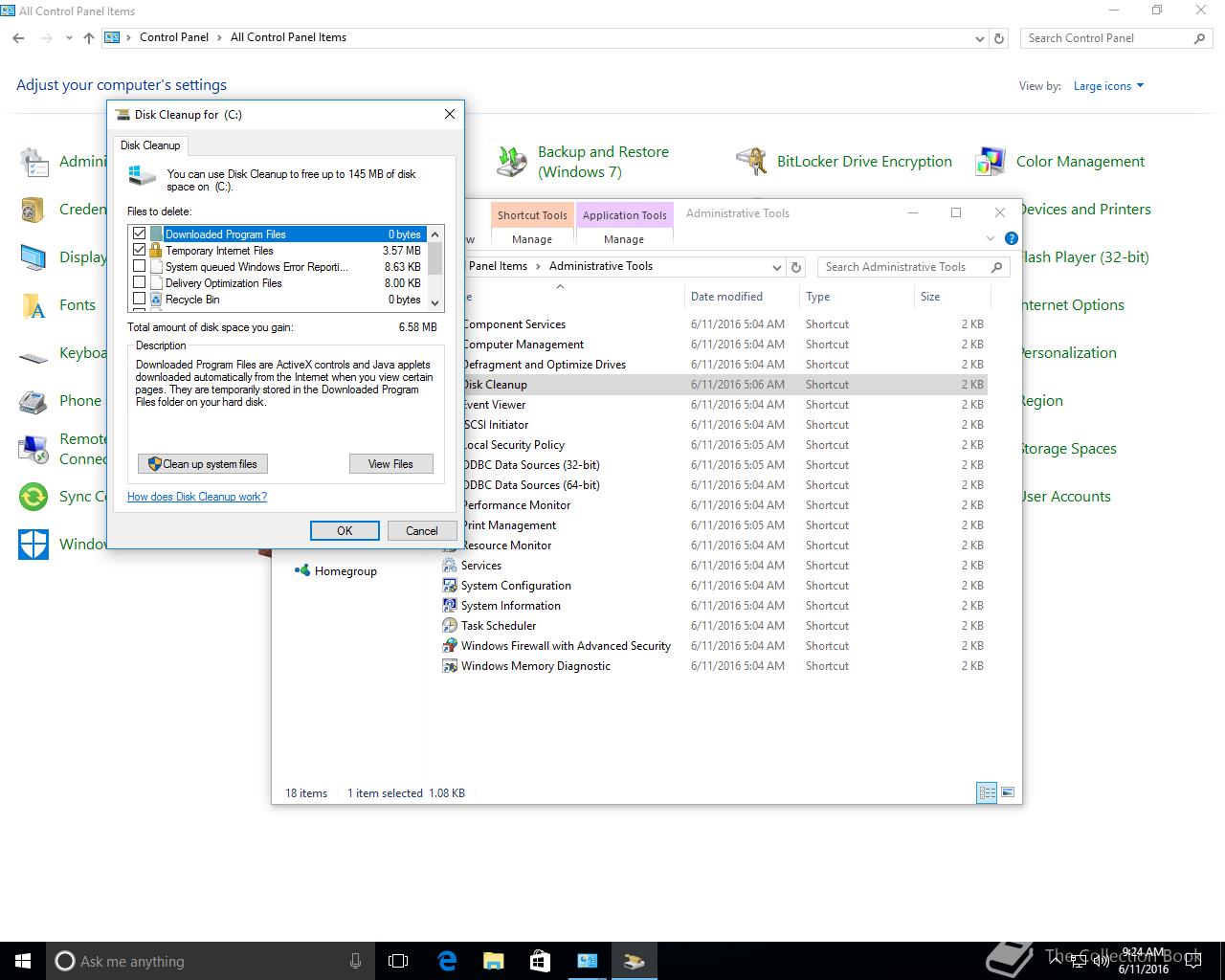The image size is (1225, 980).
Task: Confirm Disk Cleanup with OK
Action: tap(345, 530)
